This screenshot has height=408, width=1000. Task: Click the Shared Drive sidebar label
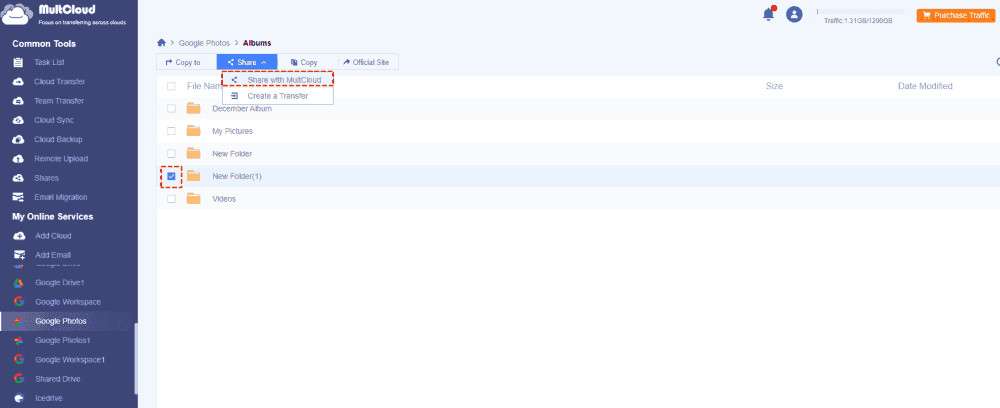tap(58, 379)
